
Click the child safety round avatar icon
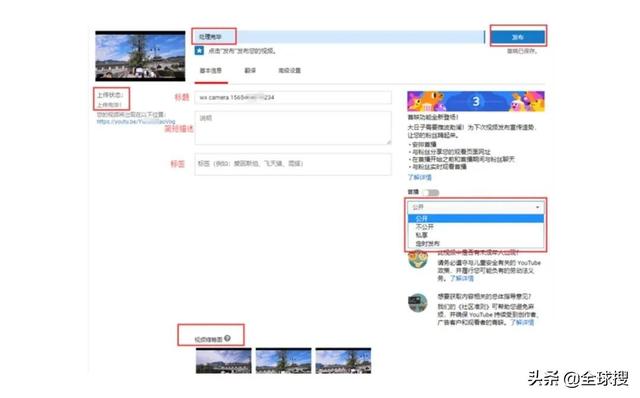click(418, 259)
